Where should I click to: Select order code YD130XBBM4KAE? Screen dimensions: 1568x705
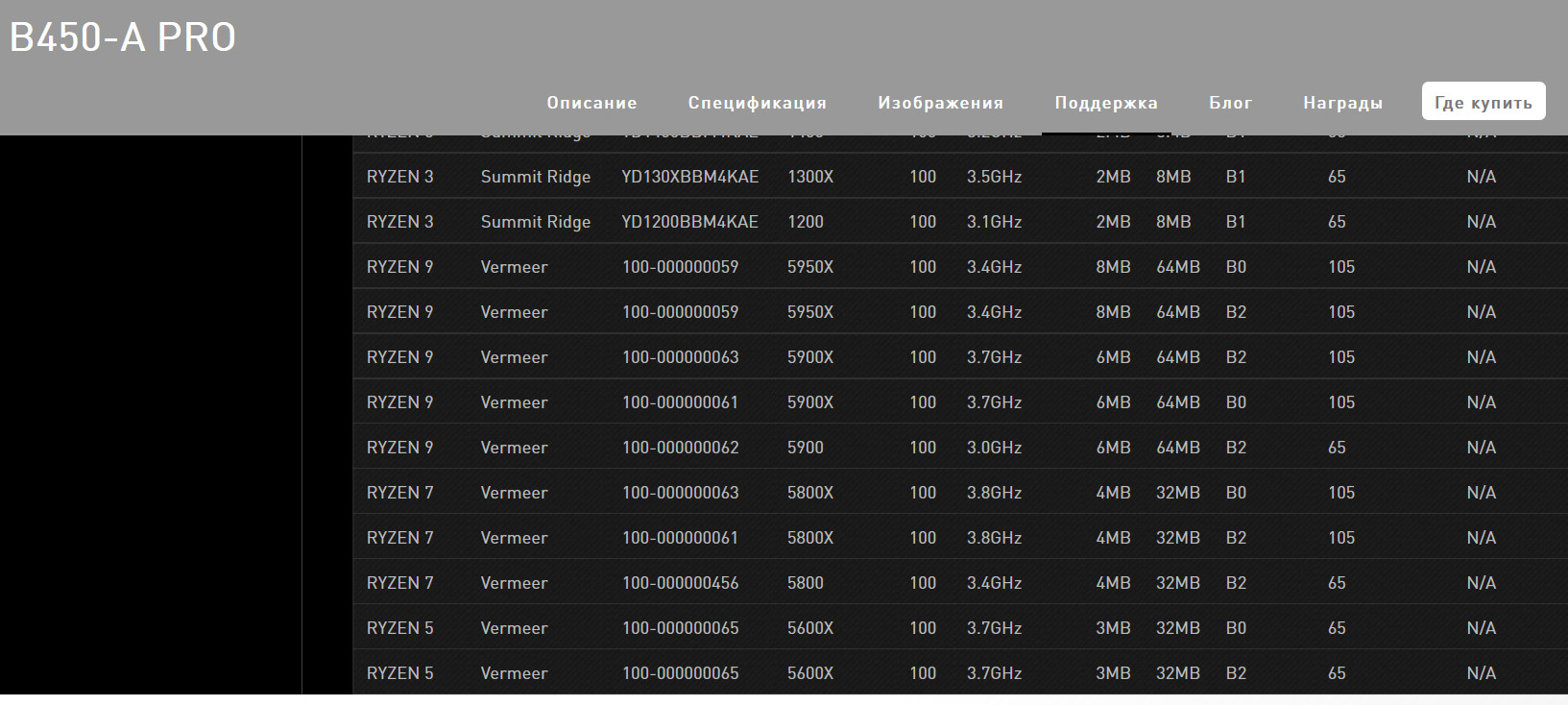pos(690,177)
